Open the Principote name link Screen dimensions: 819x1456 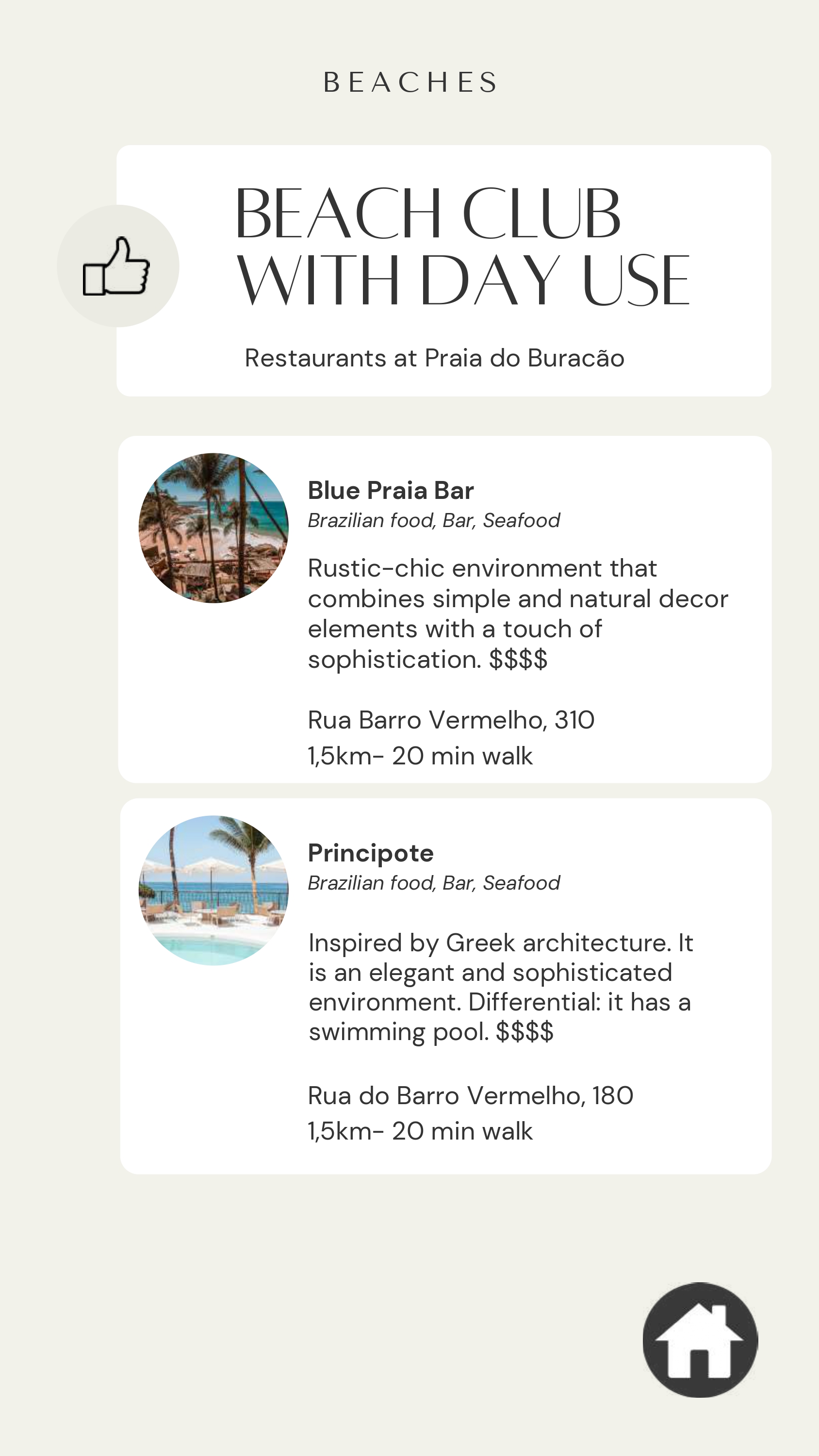pos(371,853)
